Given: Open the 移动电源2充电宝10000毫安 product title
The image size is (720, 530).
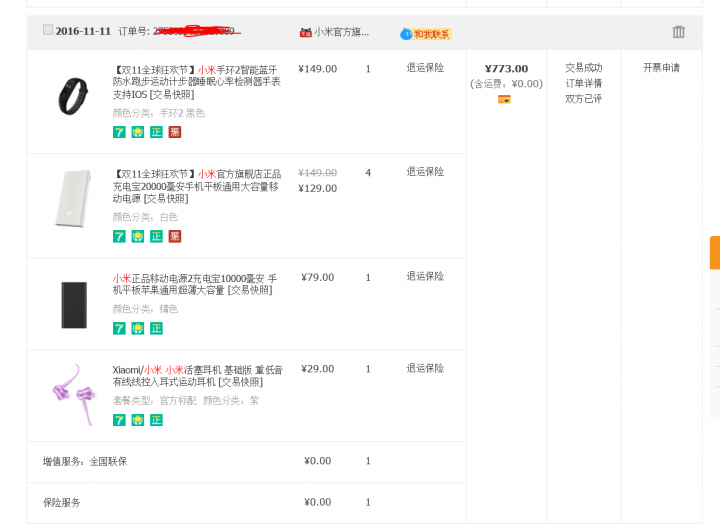Looking at the screenshot, I should click(x=195, y=284).
